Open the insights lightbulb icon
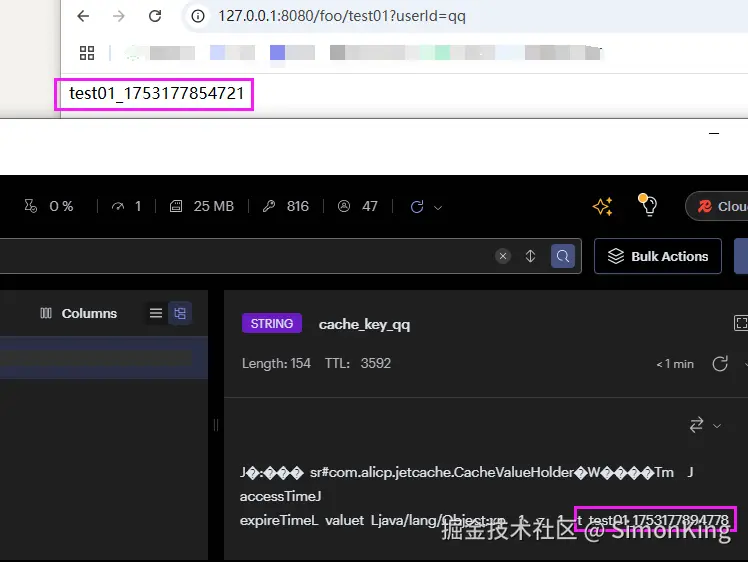This screenshot has width=748, height=562. 647,205
